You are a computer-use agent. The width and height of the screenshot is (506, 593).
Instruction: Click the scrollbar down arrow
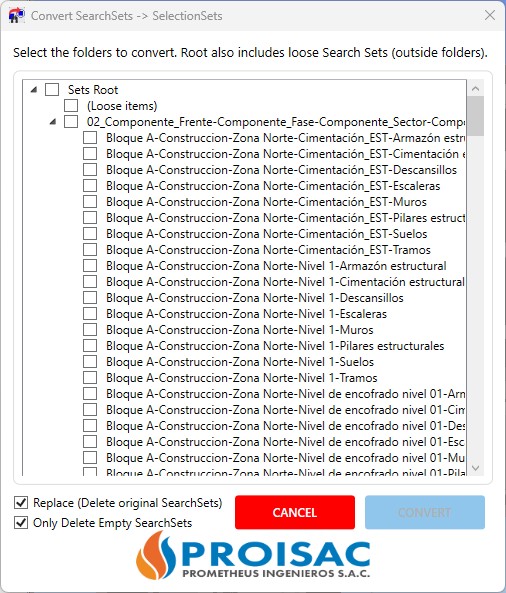coord(475,468)
